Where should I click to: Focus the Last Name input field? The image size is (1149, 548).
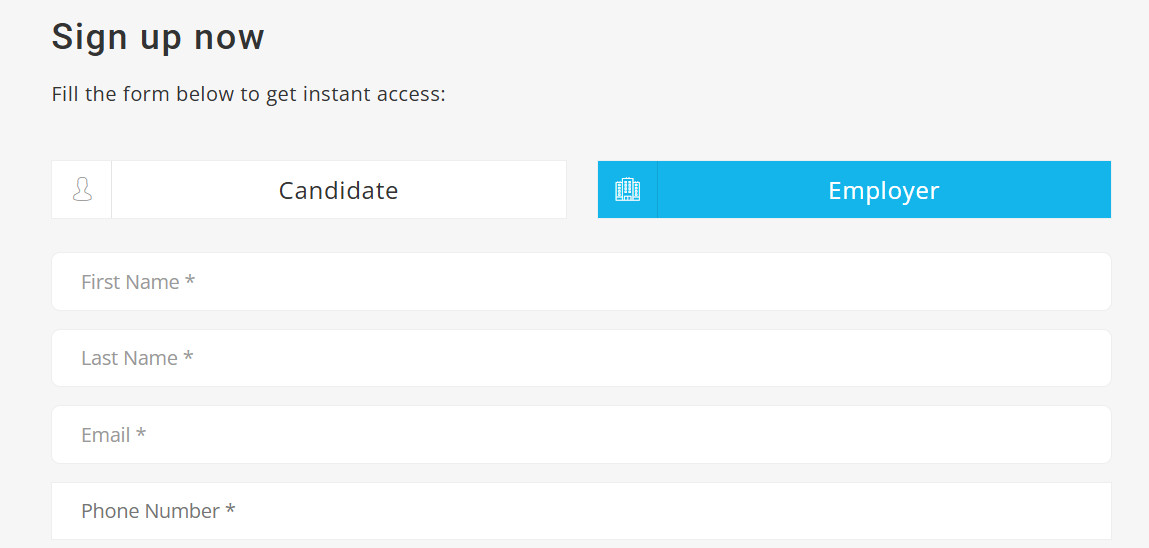(x=581, y=358)
